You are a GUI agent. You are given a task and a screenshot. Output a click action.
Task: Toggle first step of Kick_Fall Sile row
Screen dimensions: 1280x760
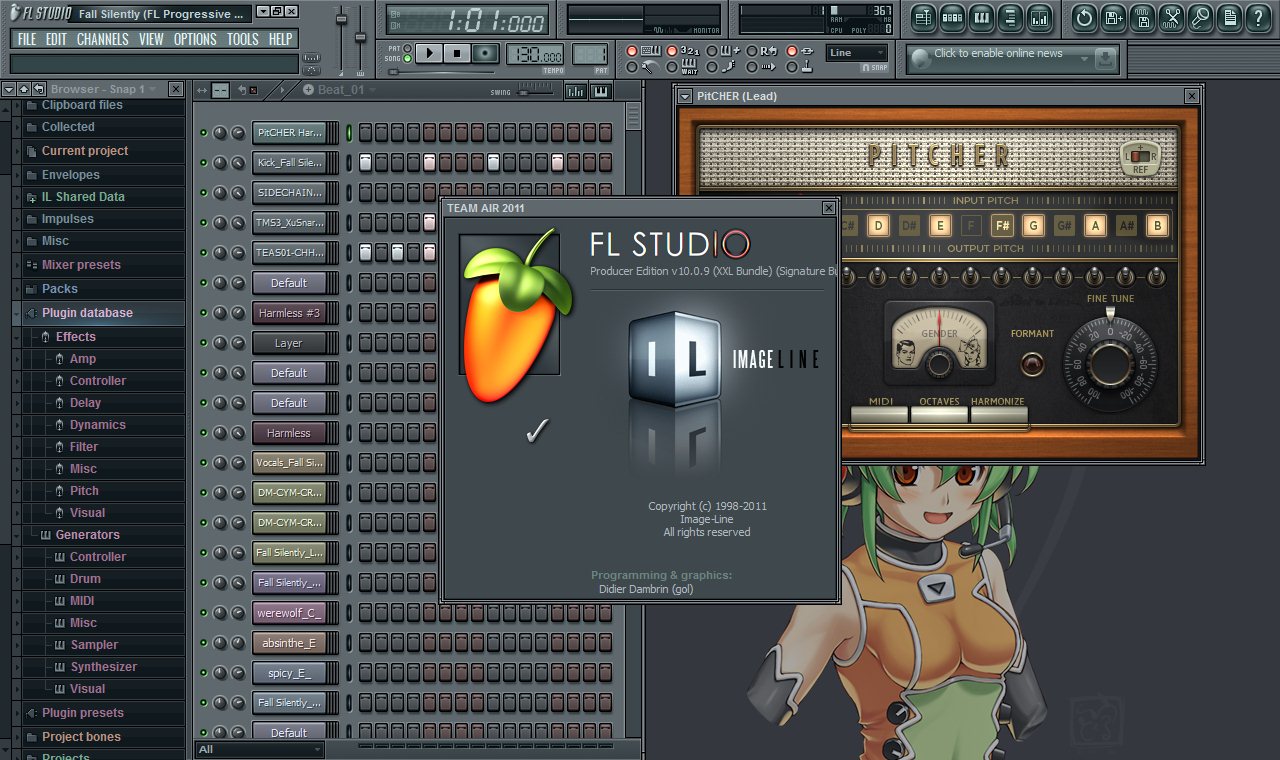[365, 162]
